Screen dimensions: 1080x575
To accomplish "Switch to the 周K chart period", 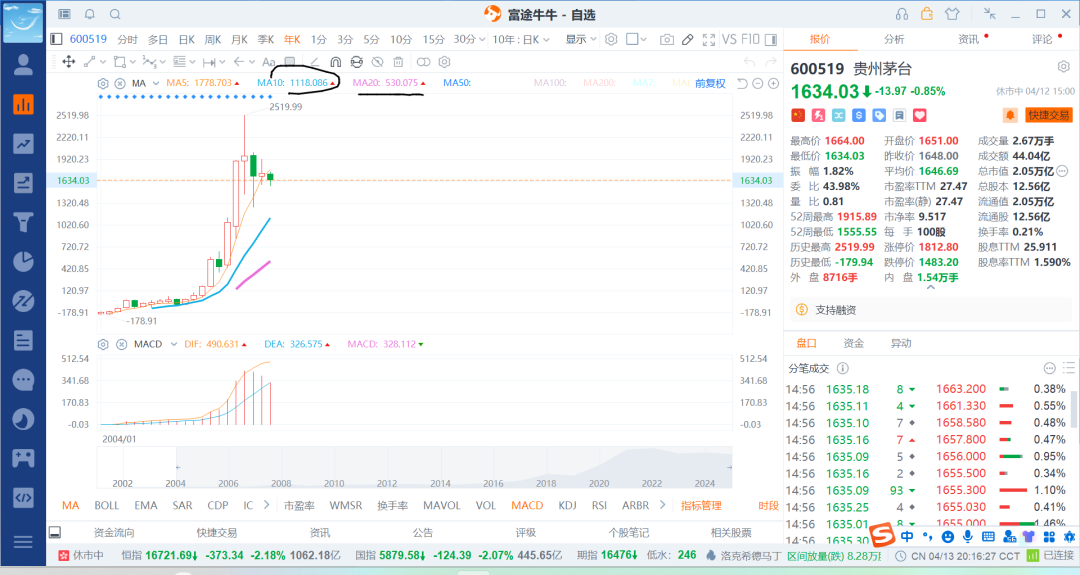I will 213,40.
